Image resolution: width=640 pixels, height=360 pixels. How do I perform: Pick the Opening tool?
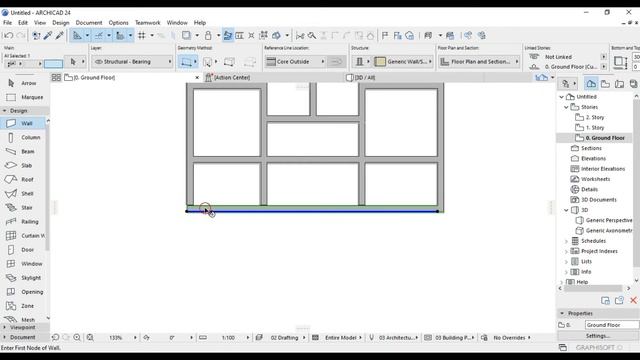[24, 292]
